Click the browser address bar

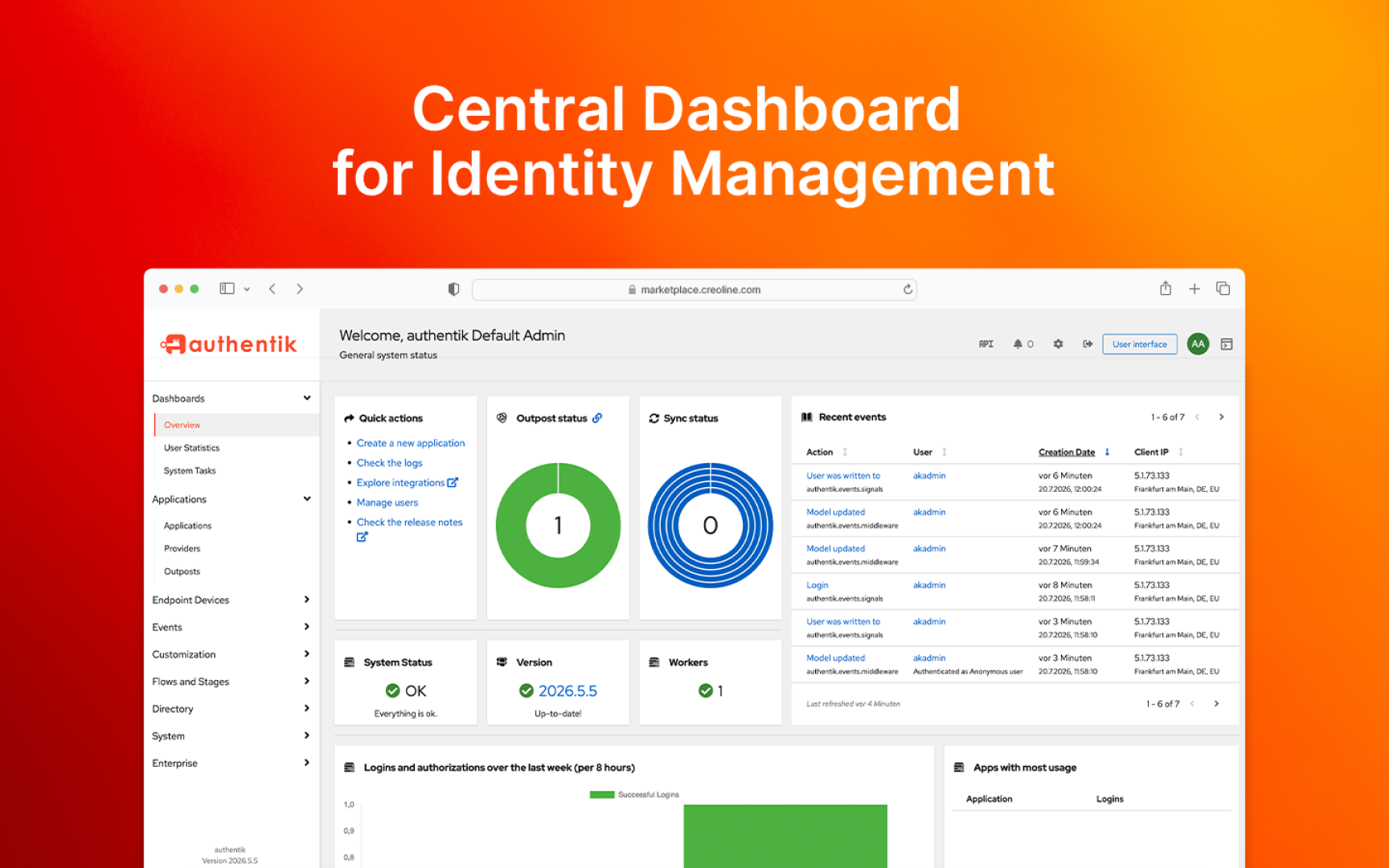pos(694,289)
